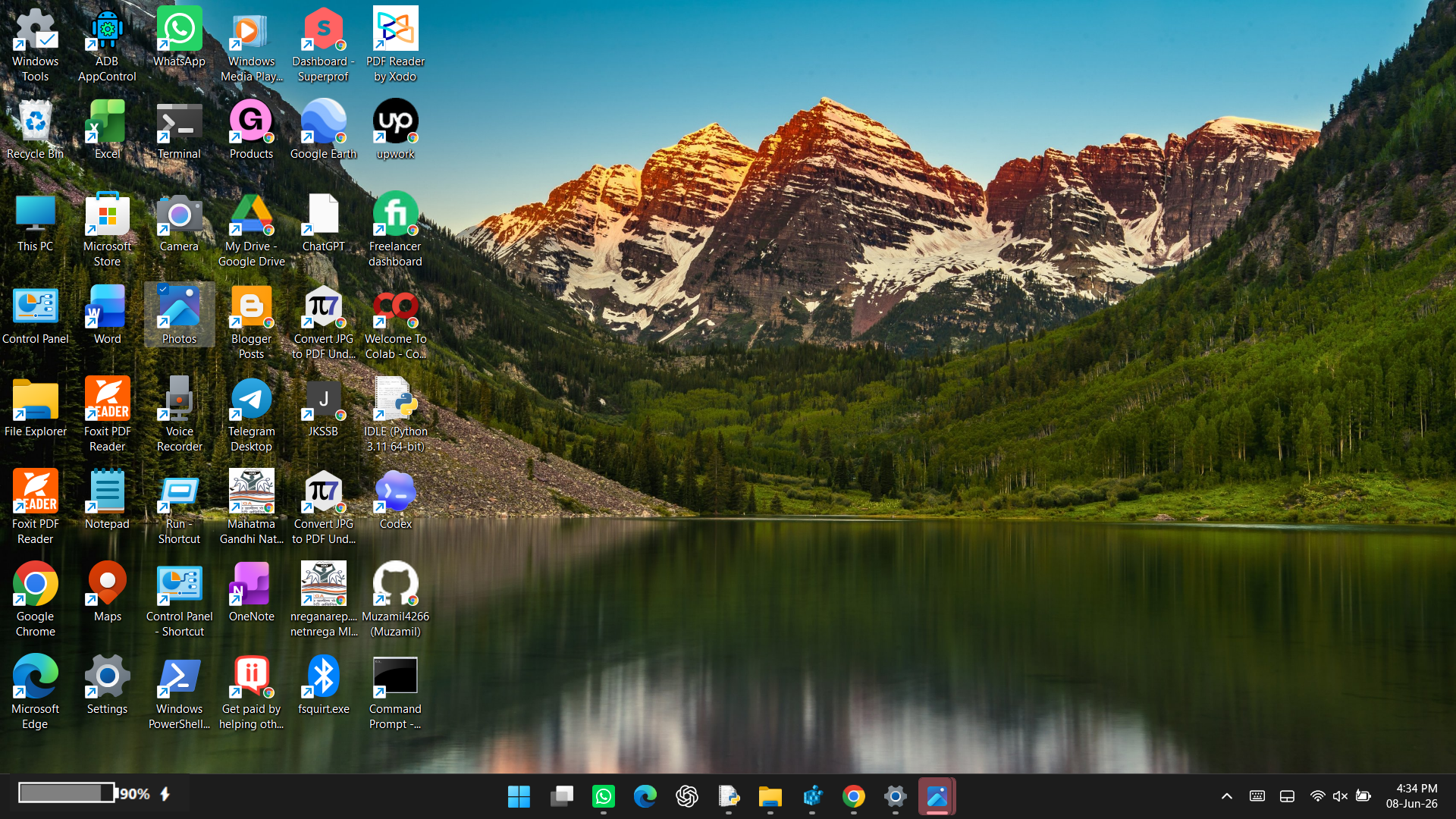The image size is (1456, 819).
Task: Open the virtual touchpad tray icon
Action: 1287,796
